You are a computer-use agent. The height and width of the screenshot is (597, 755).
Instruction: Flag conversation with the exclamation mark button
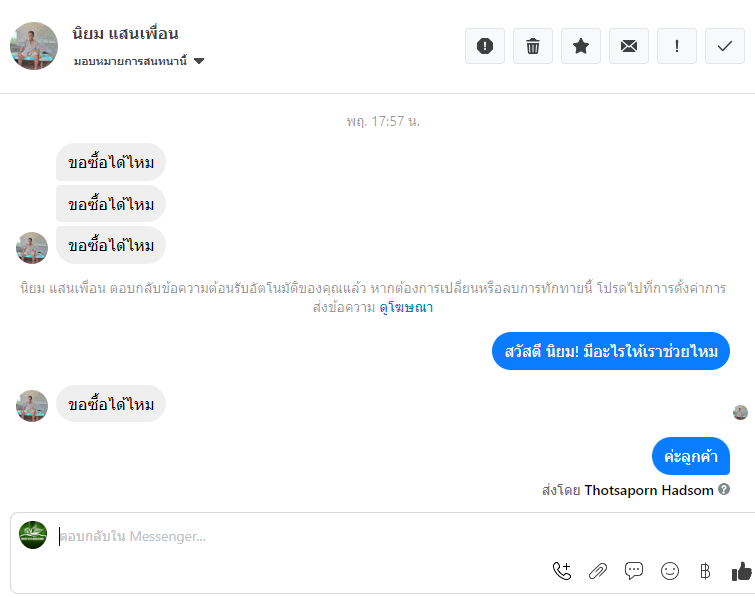(x=677, y=46)
